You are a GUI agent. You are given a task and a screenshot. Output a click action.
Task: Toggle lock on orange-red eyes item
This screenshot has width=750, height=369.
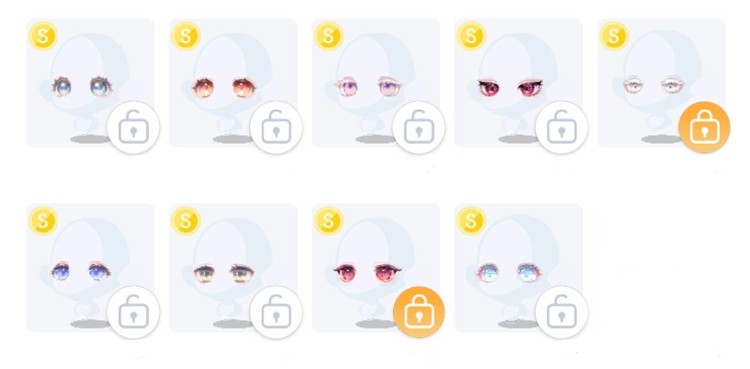276,127
